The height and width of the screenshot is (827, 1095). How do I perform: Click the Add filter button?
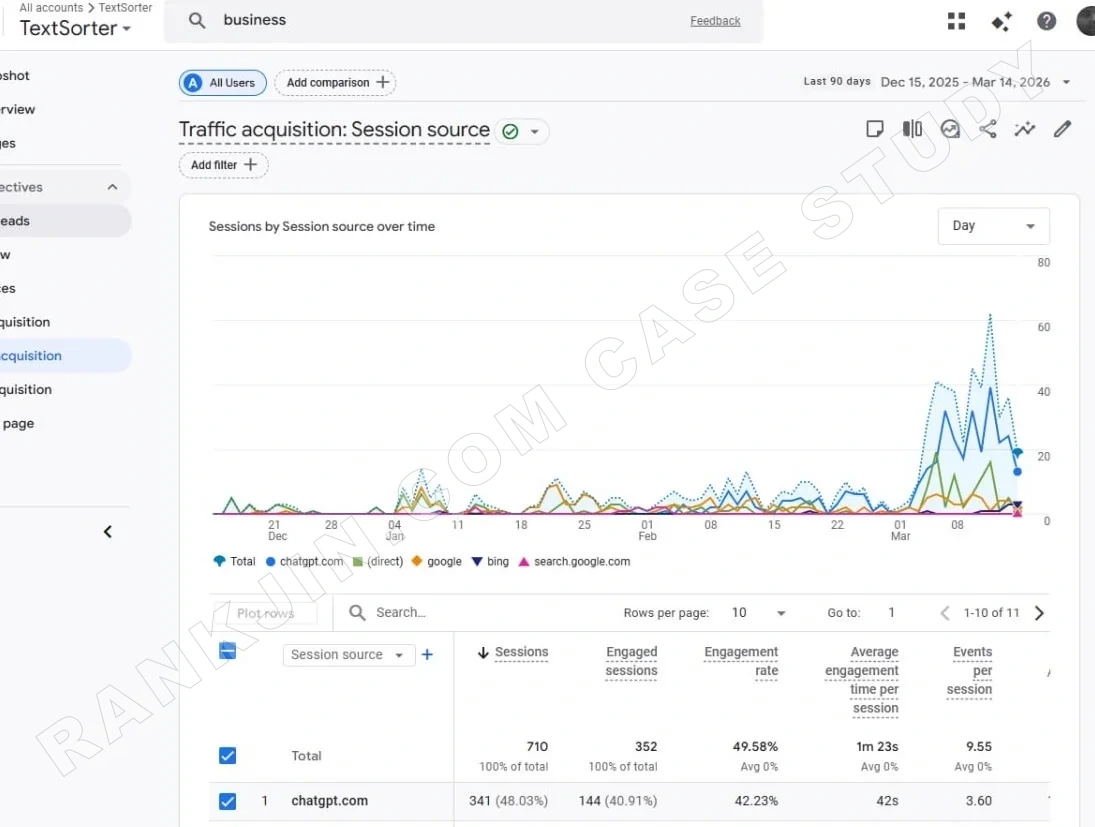[223, 166]
